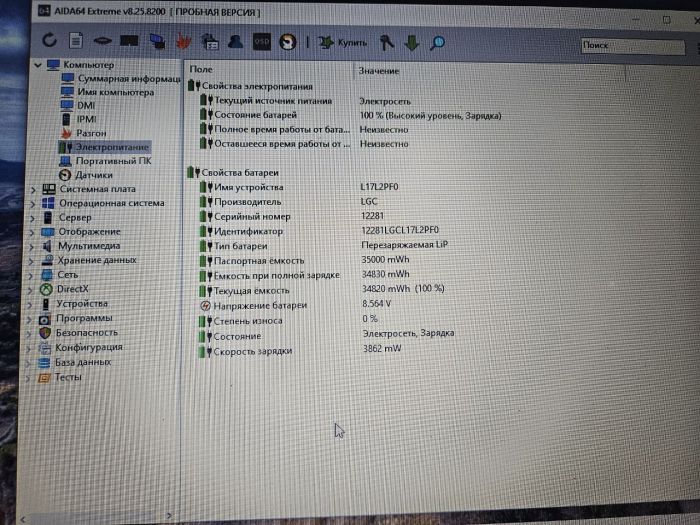Expand the Системная плата node
The width and height of the screenshot is (700, 525).
pyautogui.click(x=33, y=189)
